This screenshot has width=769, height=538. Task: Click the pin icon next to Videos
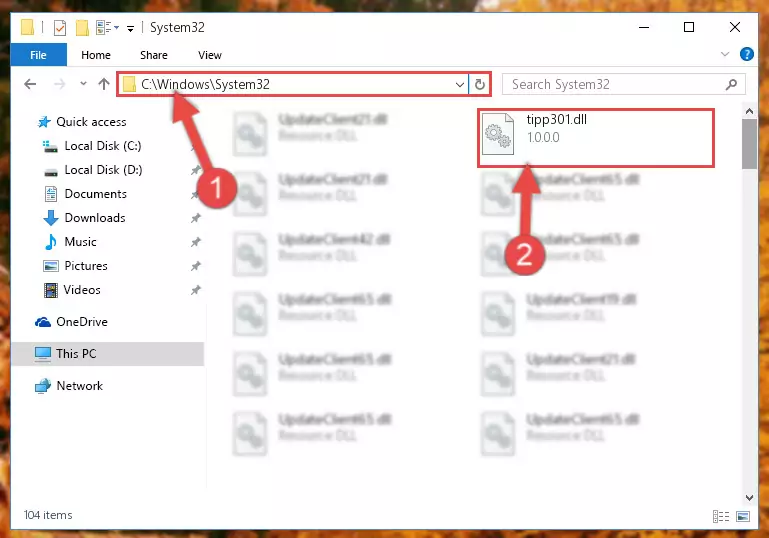pyautogui.click(x=196, y=290)
